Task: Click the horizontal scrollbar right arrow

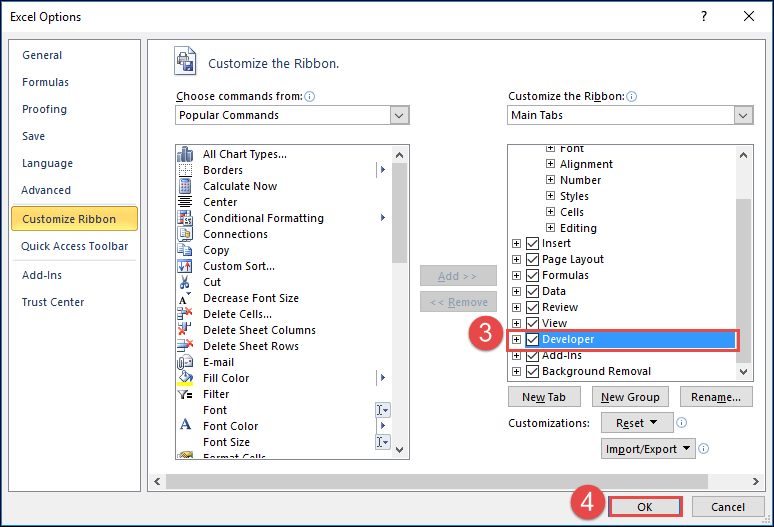Action: tap(755, 481)
